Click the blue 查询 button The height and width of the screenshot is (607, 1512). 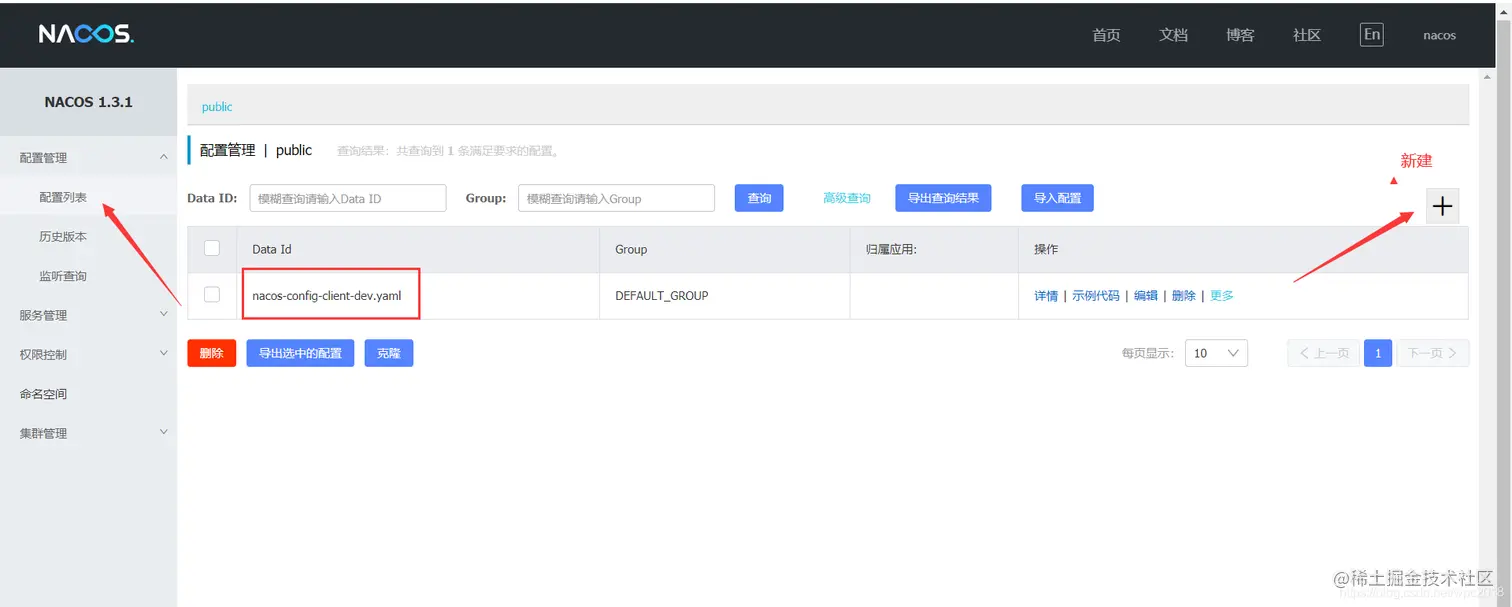[x=759, y=198]
